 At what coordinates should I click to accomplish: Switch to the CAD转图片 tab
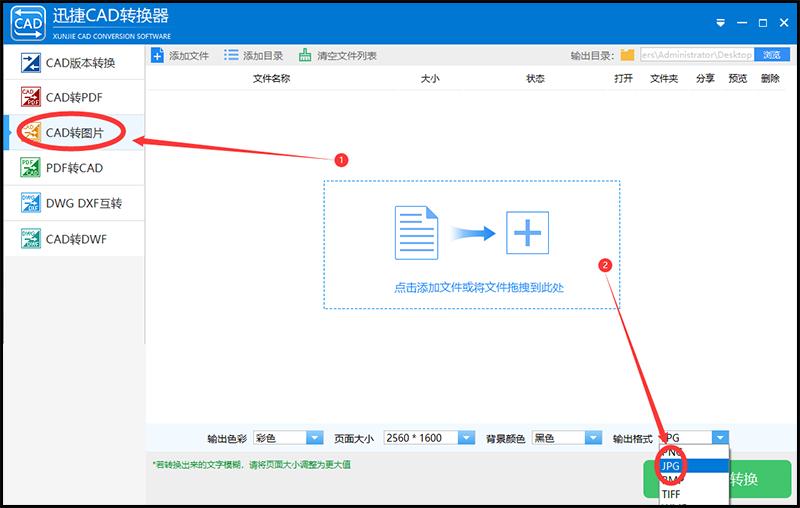[x=74, y=133]
